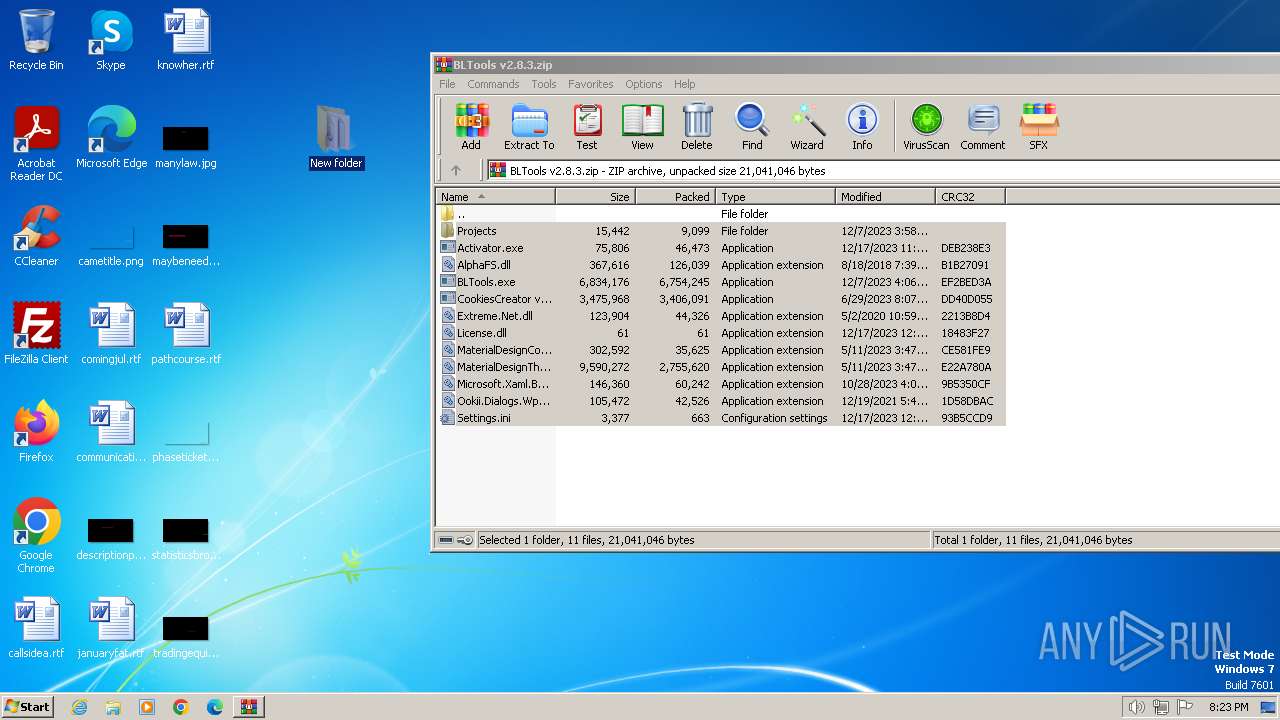
Task: Open the File menu
Action: tap(447, 84)
